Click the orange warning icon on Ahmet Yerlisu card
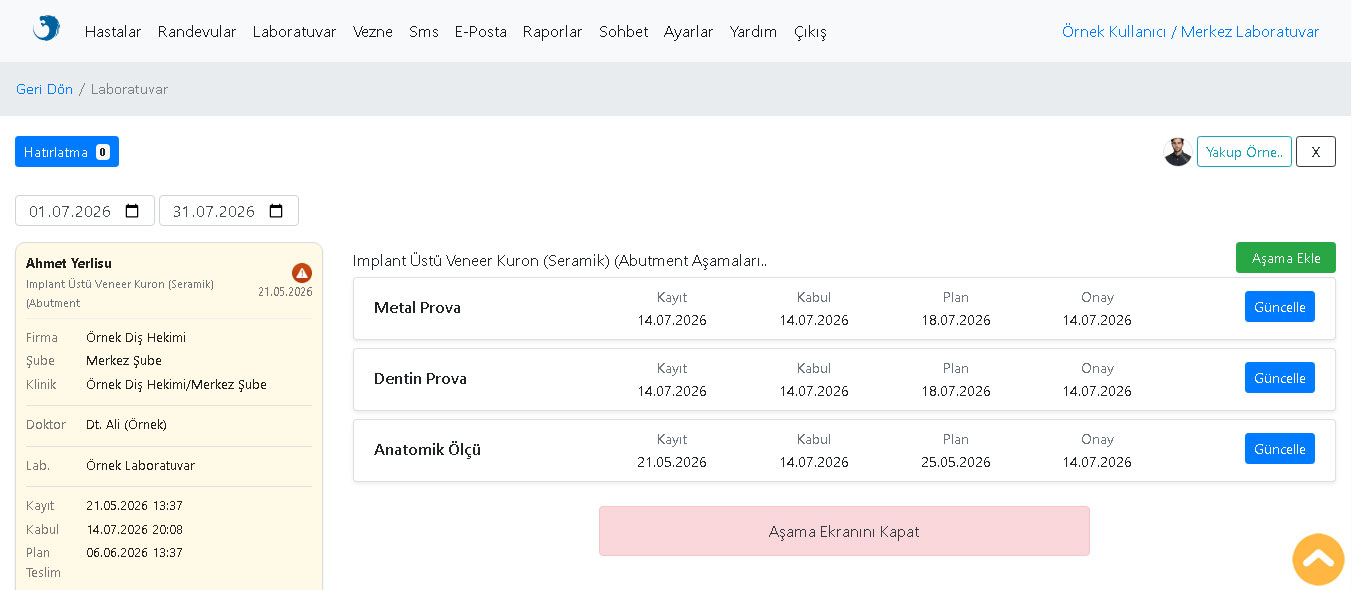1352x590 pixels. point(302,273)
